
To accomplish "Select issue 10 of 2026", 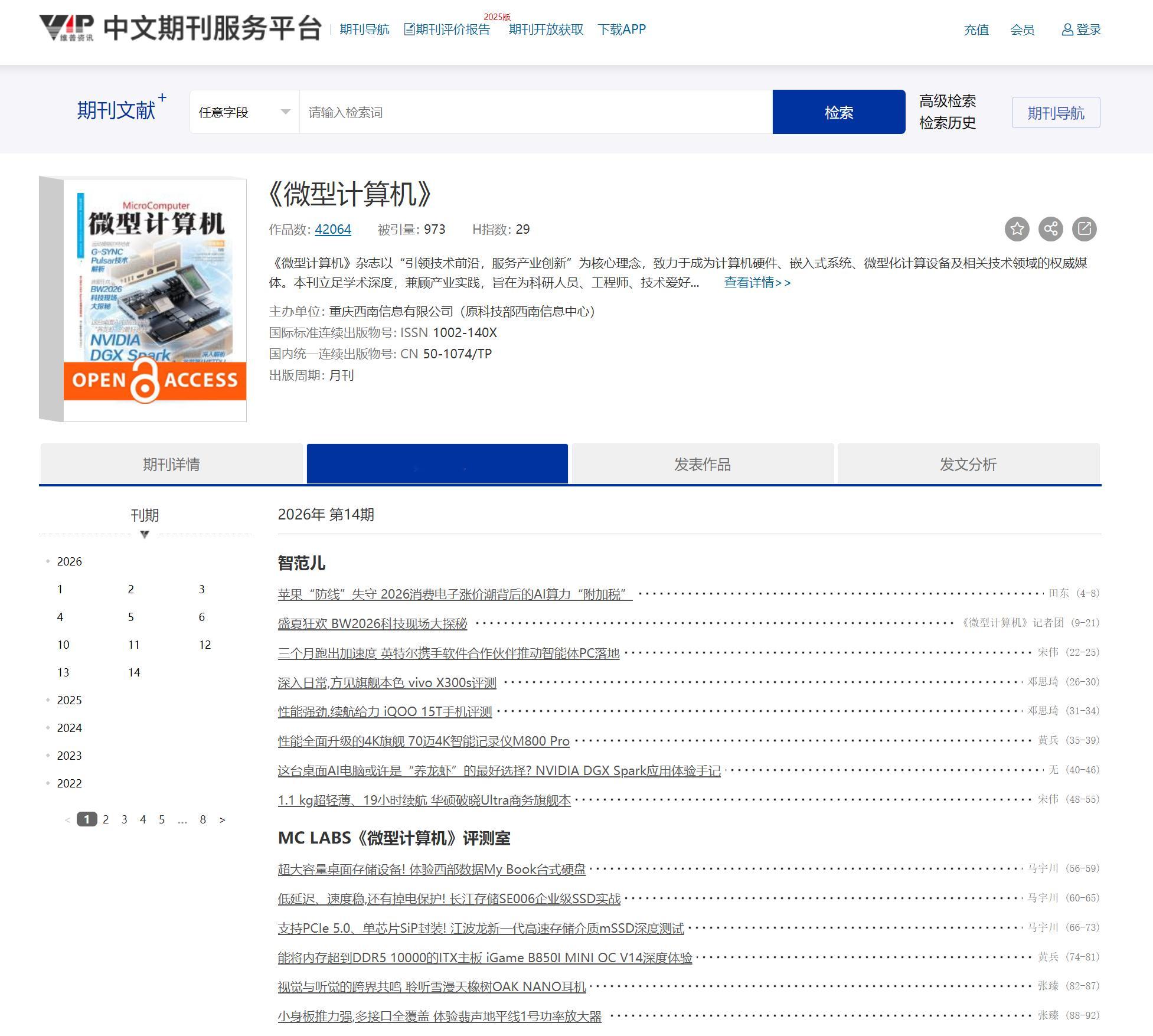I will (x=63, y=645).
